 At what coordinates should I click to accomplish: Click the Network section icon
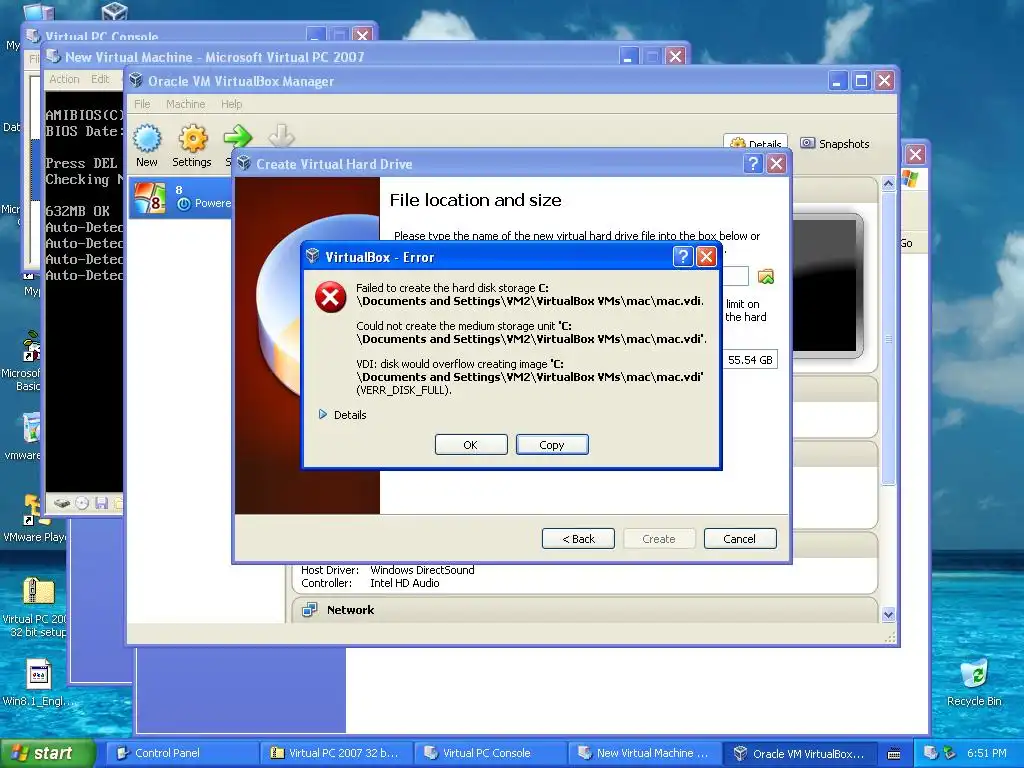(x=309, y=610)
